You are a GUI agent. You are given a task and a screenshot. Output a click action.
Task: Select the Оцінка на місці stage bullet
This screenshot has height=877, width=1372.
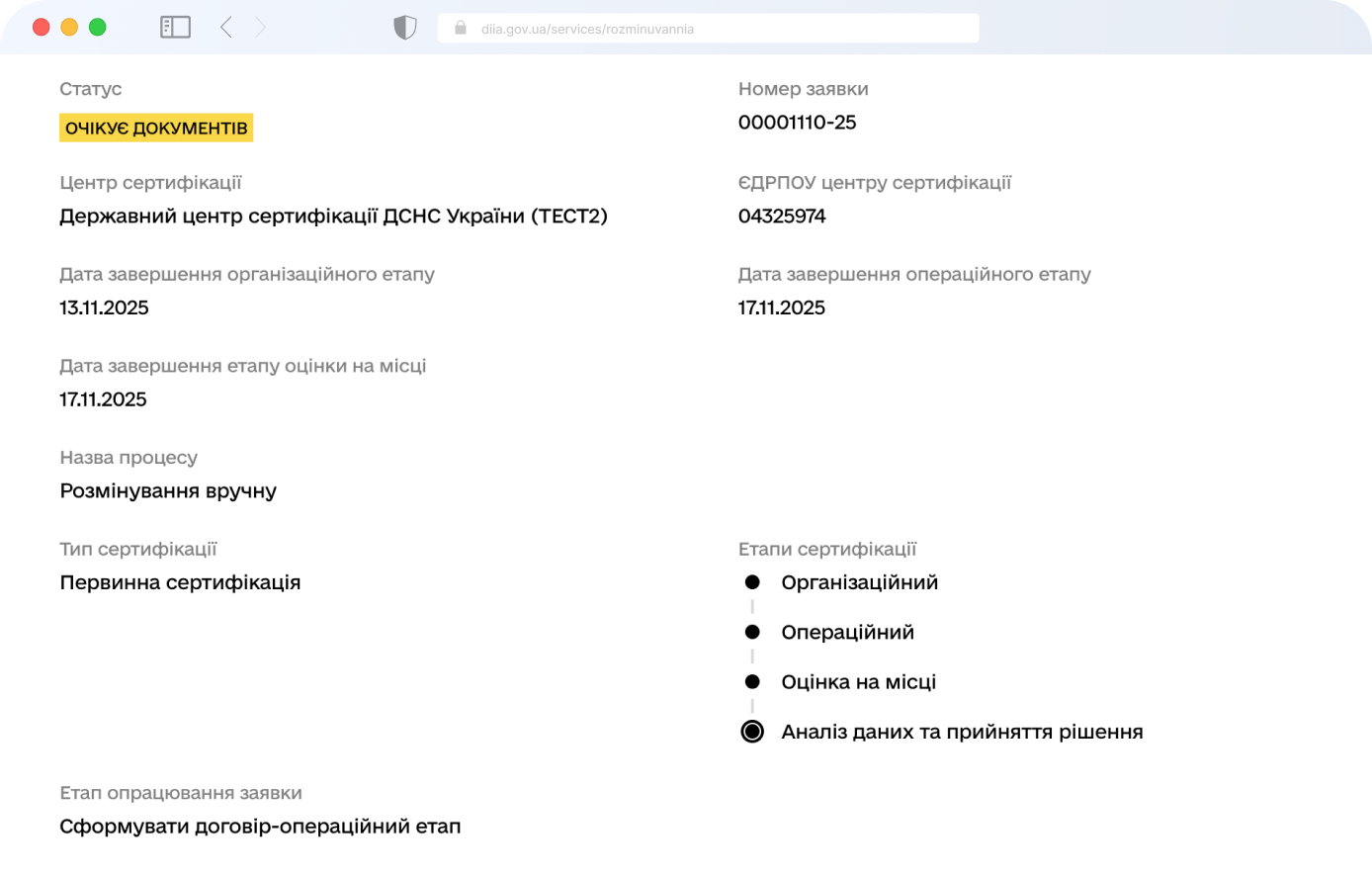[752, 682]
